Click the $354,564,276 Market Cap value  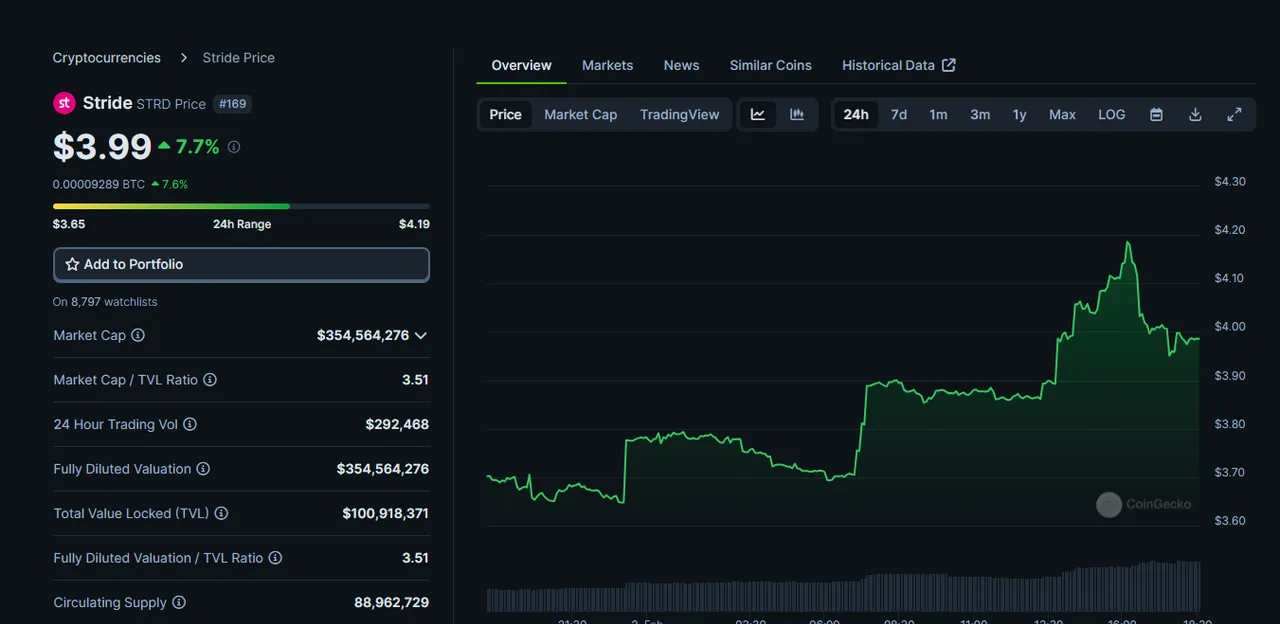(363, 336)
